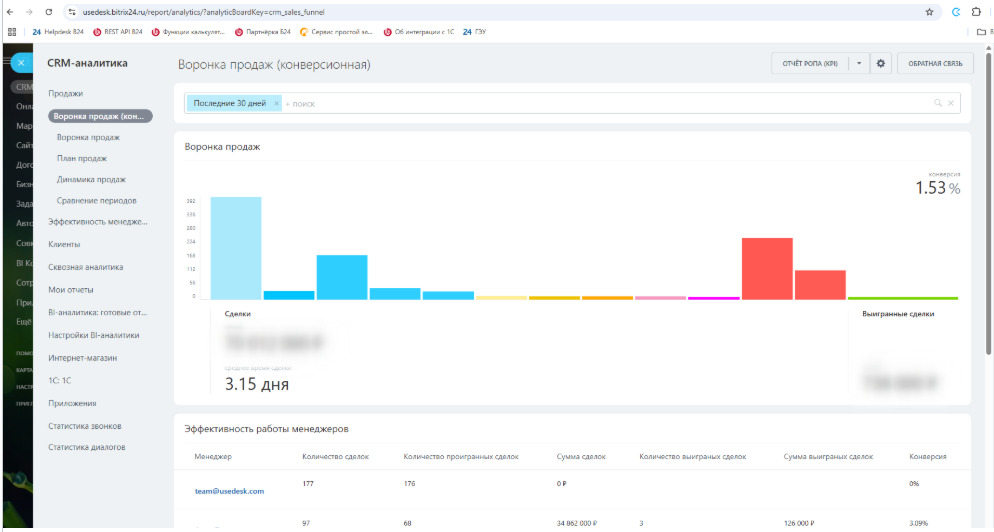Viewport: 994px width, 532px height.
Task: Bookmark page with the star icon
Action: tap(929, 12)
